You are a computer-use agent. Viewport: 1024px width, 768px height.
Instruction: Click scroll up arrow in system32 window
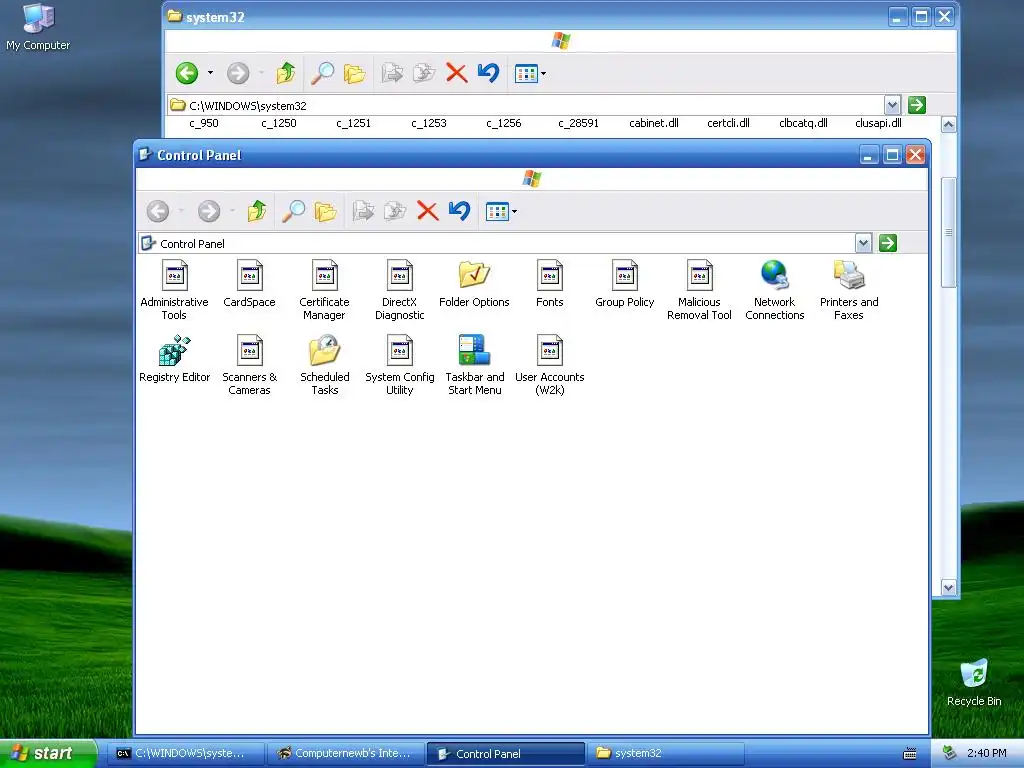pos(948,125)
